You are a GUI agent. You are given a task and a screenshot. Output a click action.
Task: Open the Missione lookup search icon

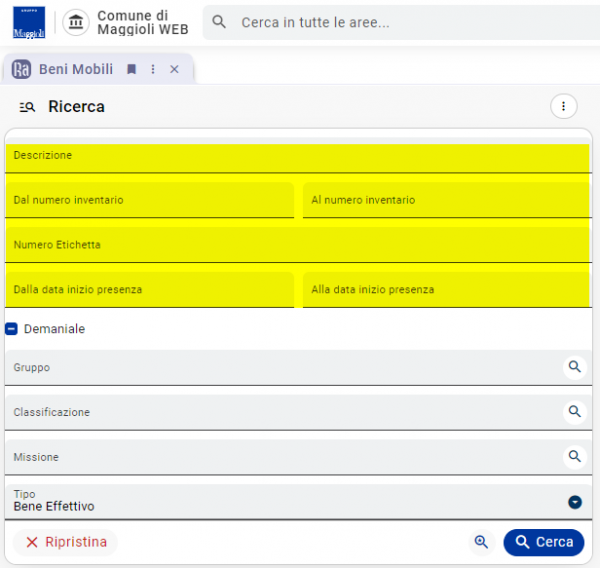575,456
